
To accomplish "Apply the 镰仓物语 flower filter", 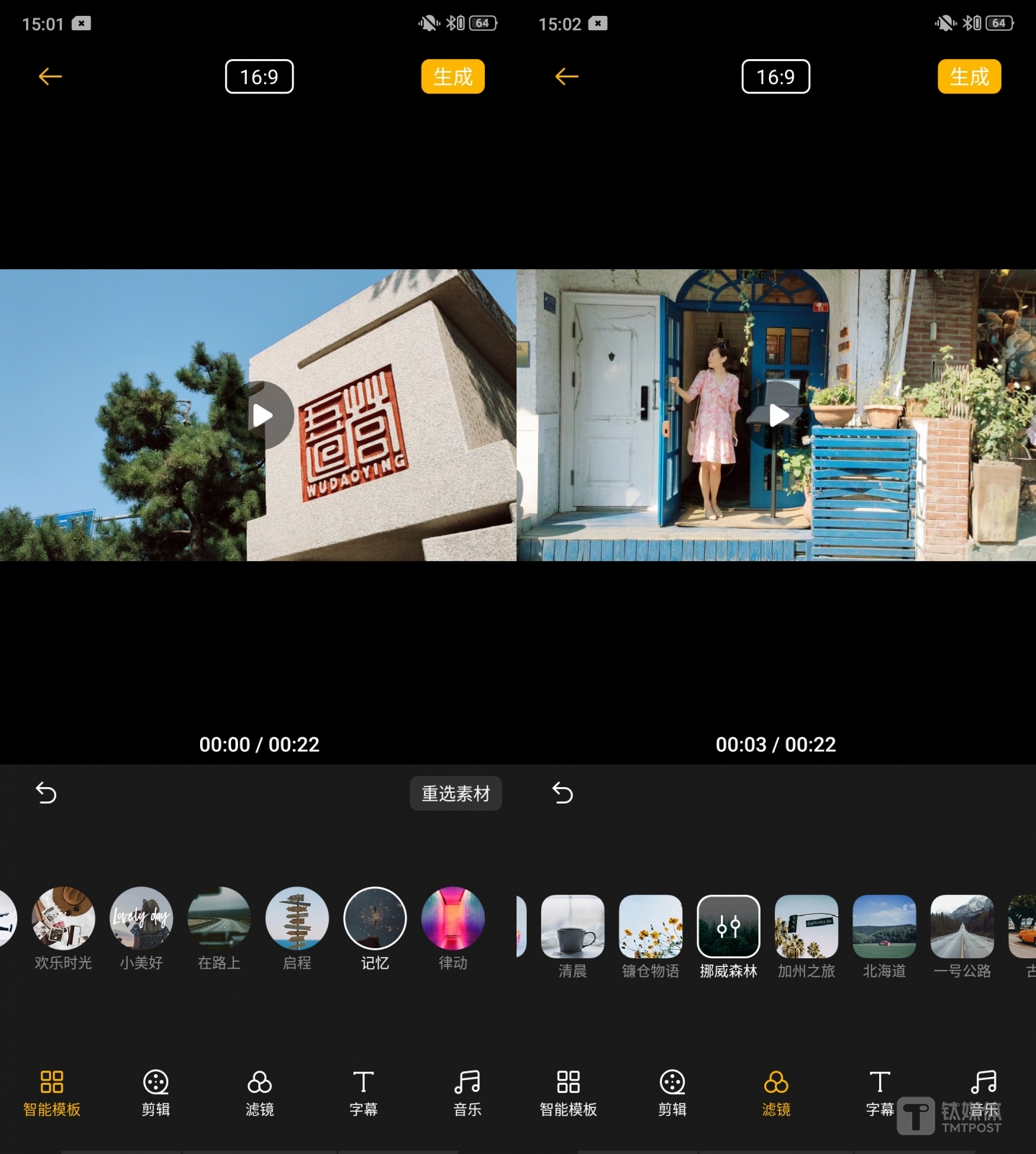I will (650, 927).
